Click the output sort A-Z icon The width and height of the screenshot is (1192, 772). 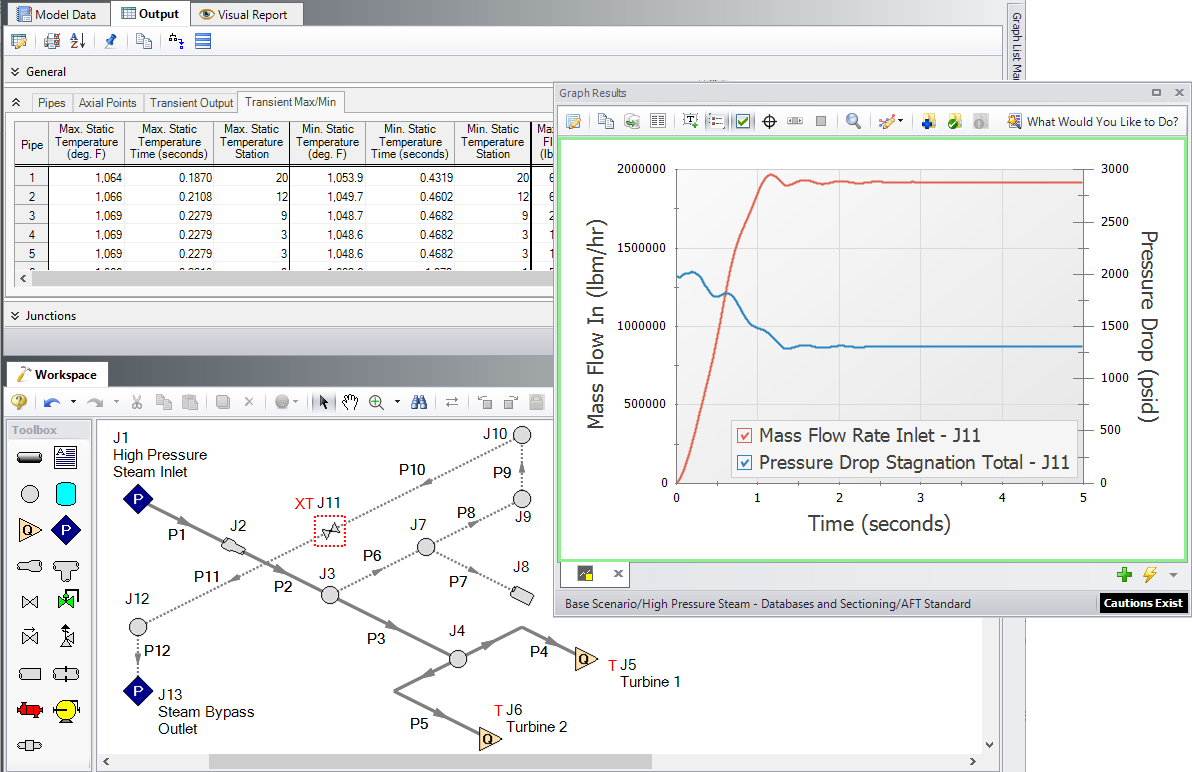pyautogui.click(x=78, y=41)
